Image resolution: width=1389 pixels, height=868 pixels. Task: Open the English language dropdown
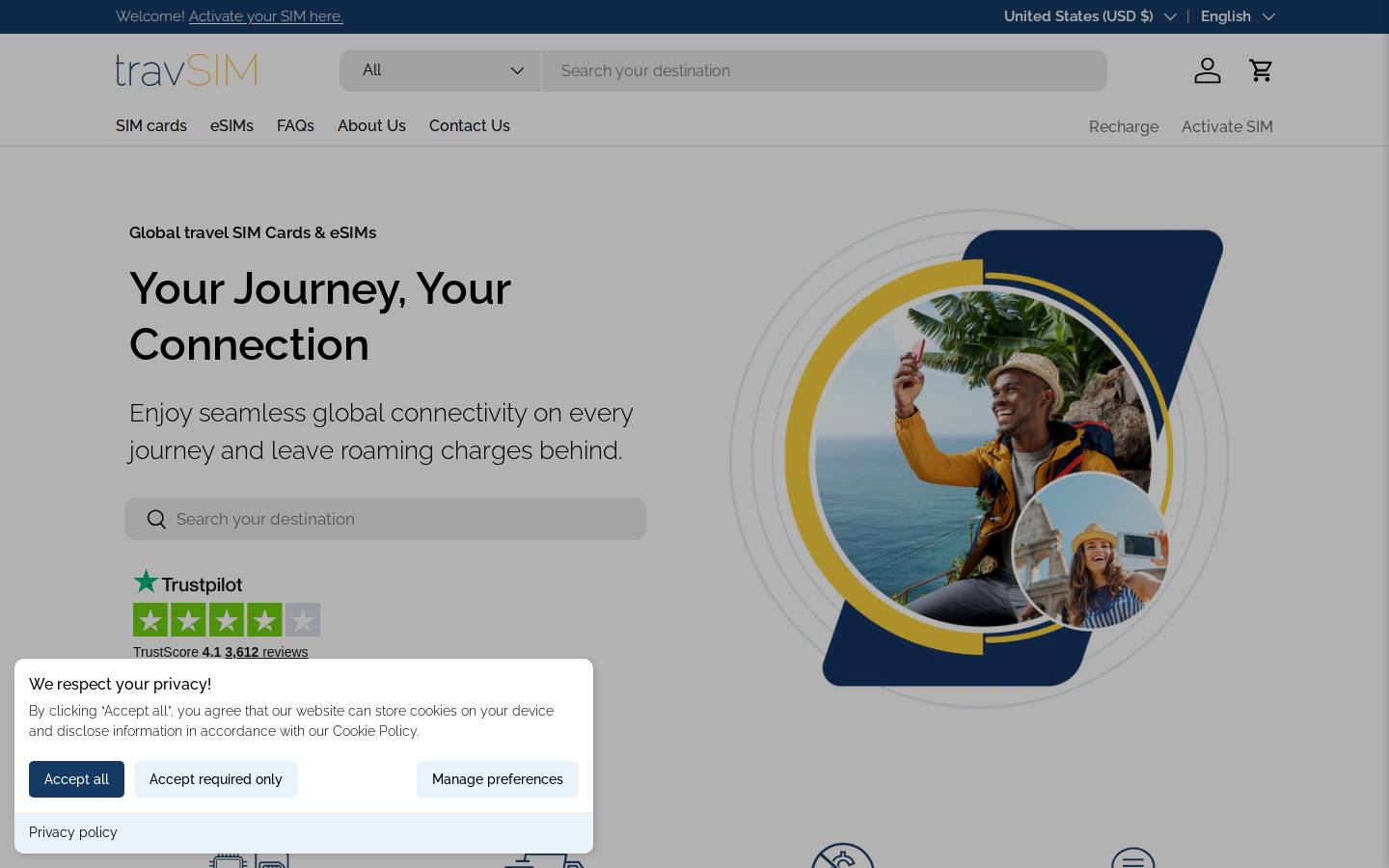tap(1238, 16)
